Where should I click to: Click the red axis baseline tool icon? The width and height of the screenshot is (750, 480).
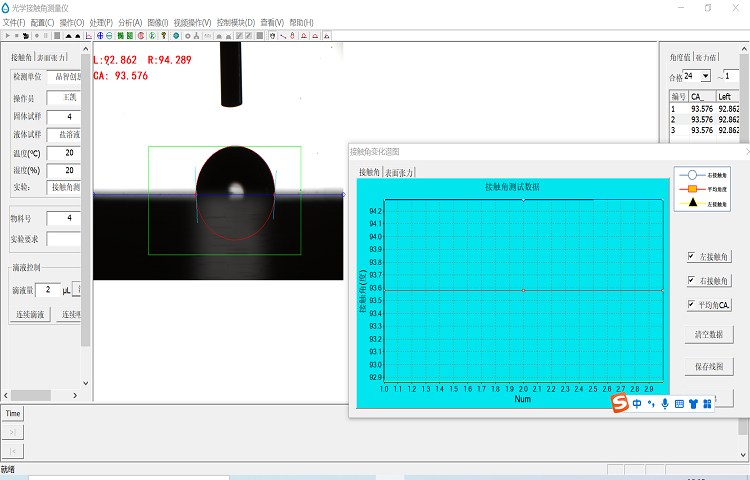pyautogui.click(x=88, y=35)
